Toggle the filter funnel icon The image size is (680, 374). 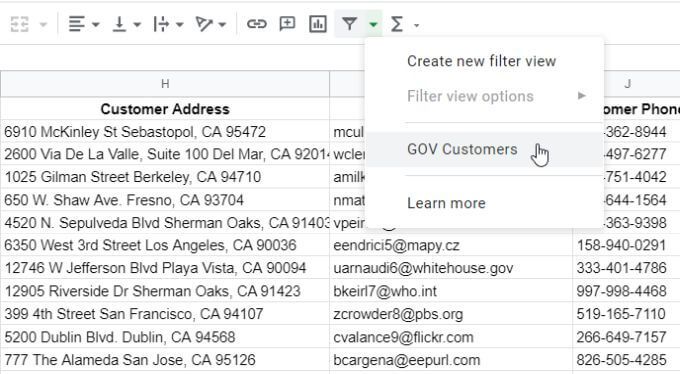point(349,24)
